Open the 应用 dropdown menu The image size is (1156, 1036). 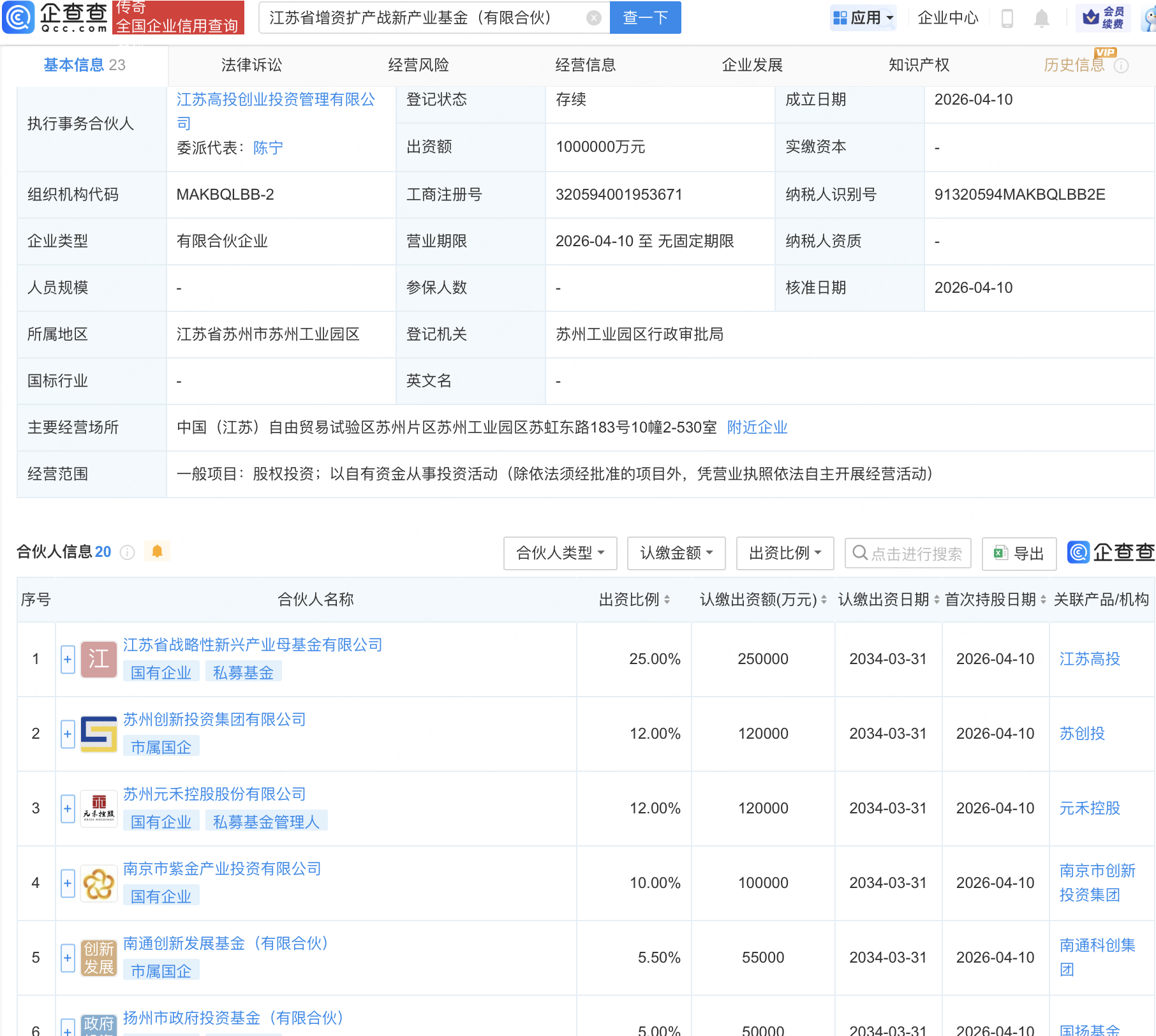point(863,18)
